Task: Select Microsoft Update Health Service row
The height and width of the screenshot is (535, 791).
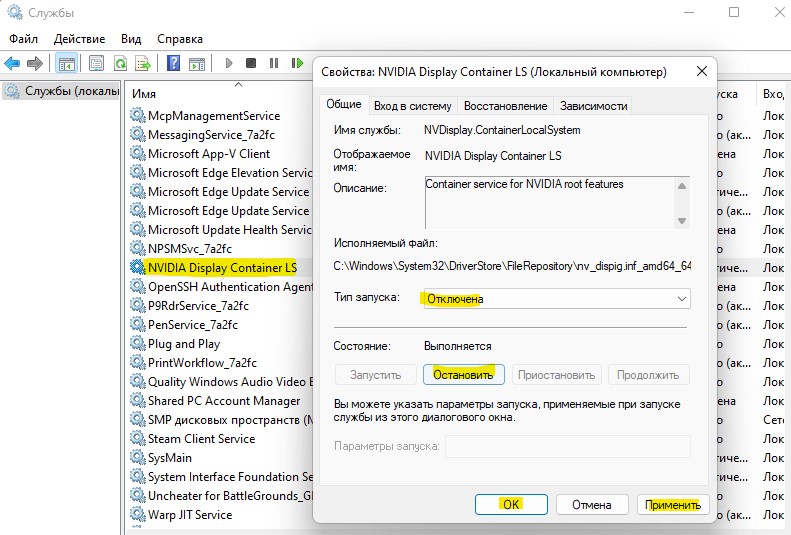Action: tap(220, 230)
